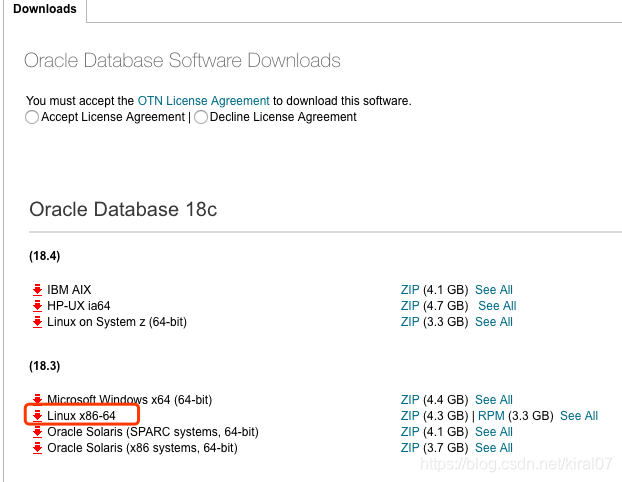
Task: Click the download icon beside Linux on System z
Action: tap(37, 322)
